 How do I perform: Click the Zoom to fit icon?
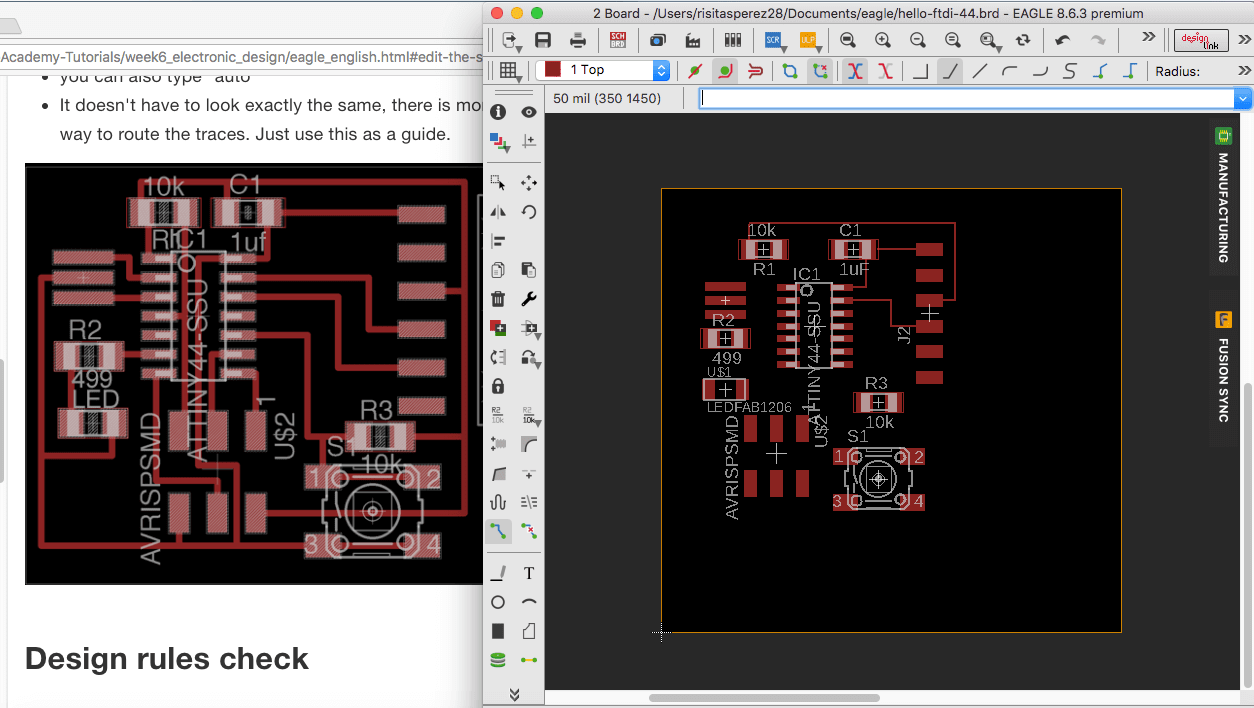848,40
